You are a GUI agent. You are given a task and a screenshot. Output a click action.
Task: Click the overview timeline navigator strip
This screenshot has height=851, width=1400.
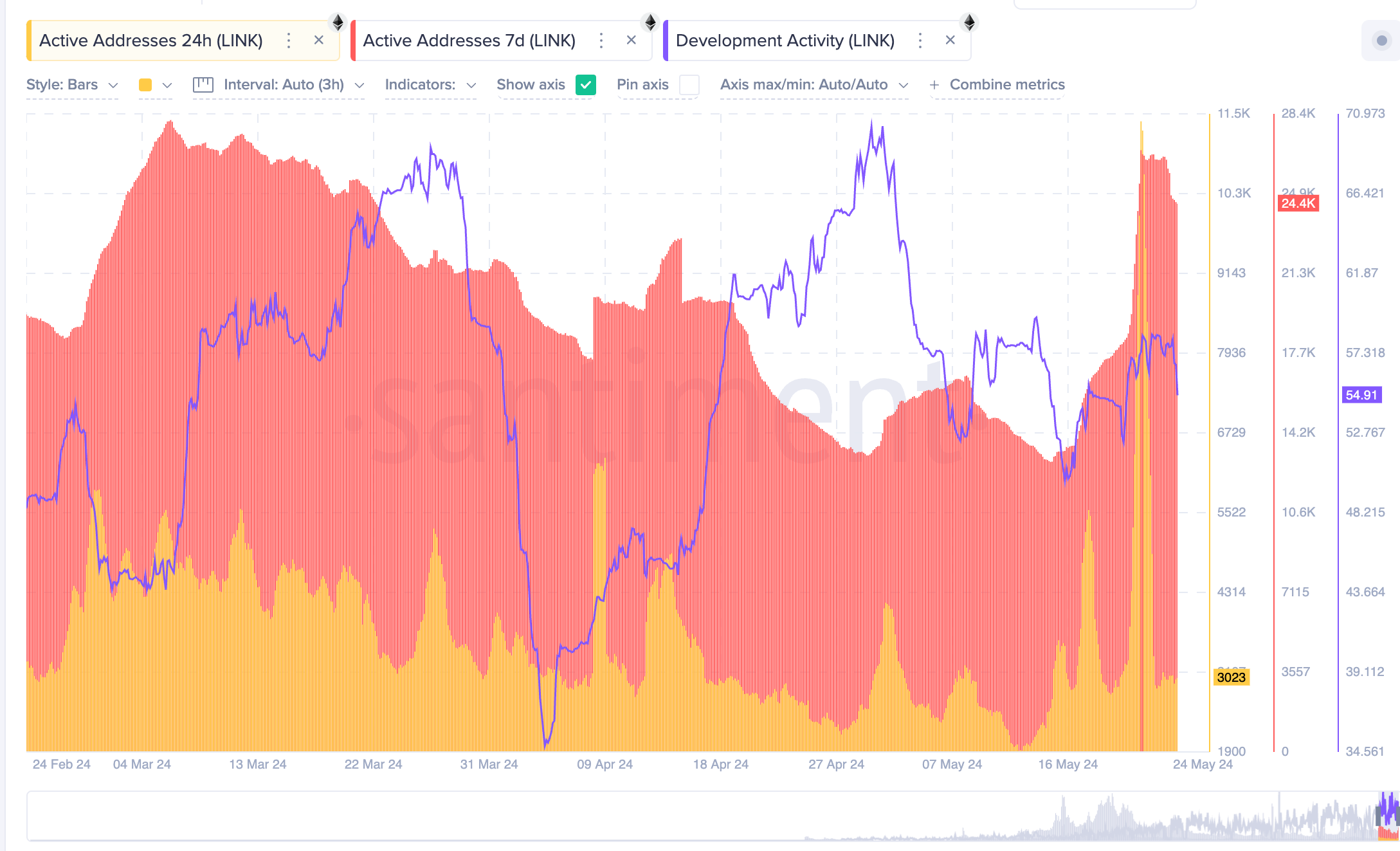tap(713, 816)
